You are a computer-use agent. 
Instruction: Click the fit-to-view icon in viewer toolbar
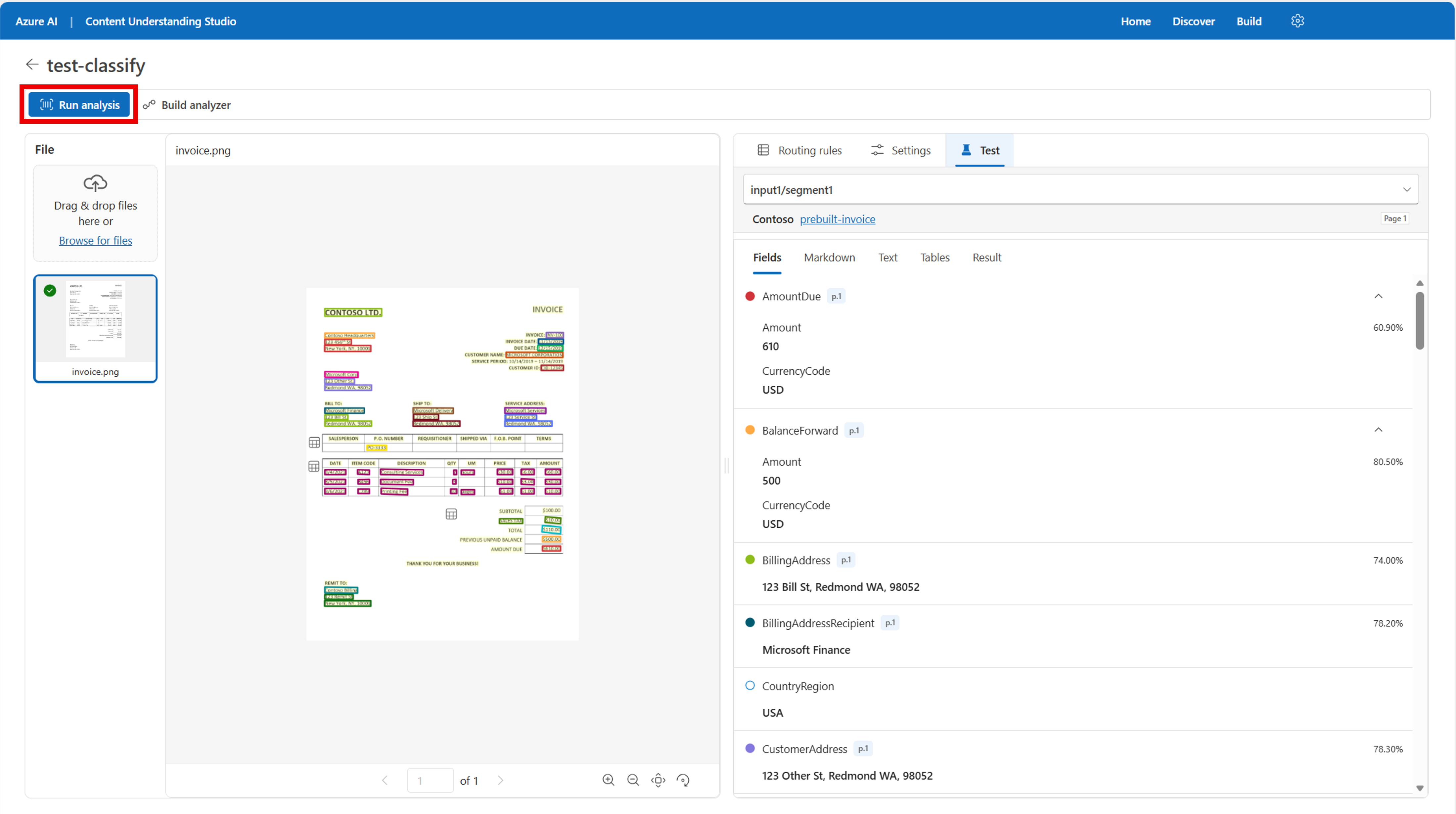(x=658, y=780)
